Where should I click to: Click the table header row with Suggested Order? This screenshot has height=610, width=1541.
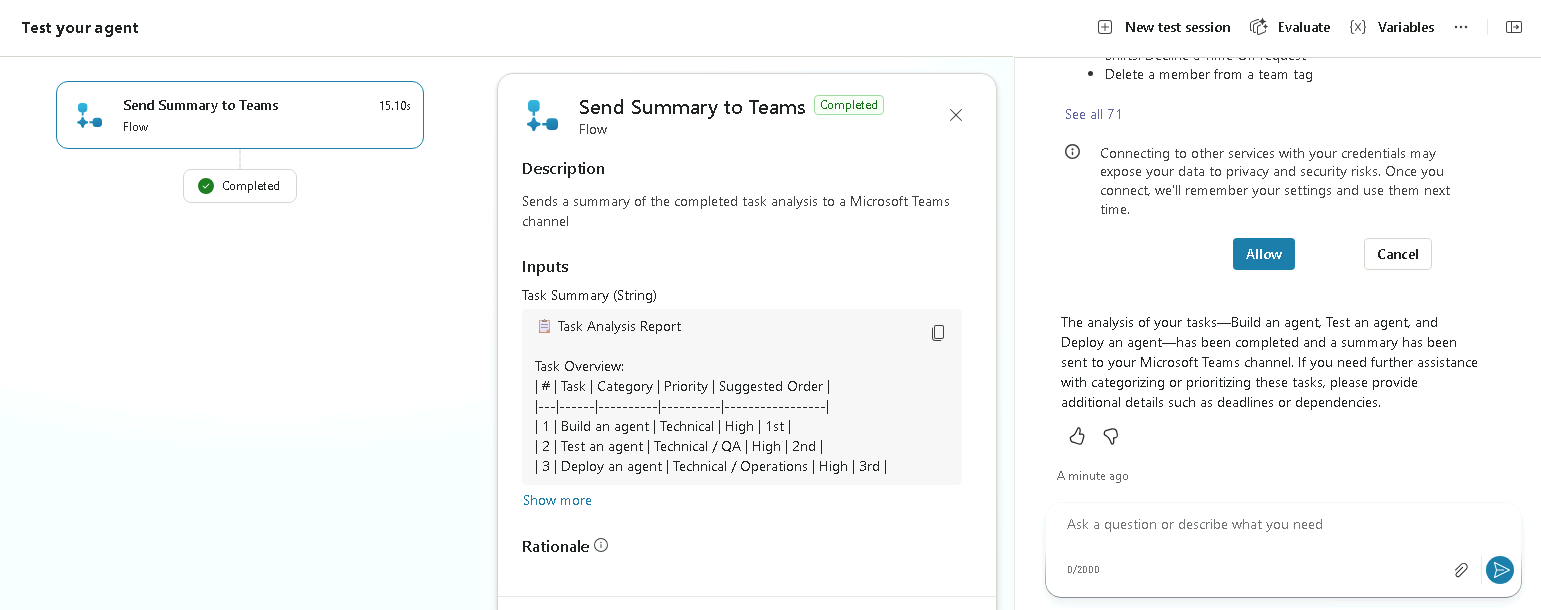(x=682, y=386)
